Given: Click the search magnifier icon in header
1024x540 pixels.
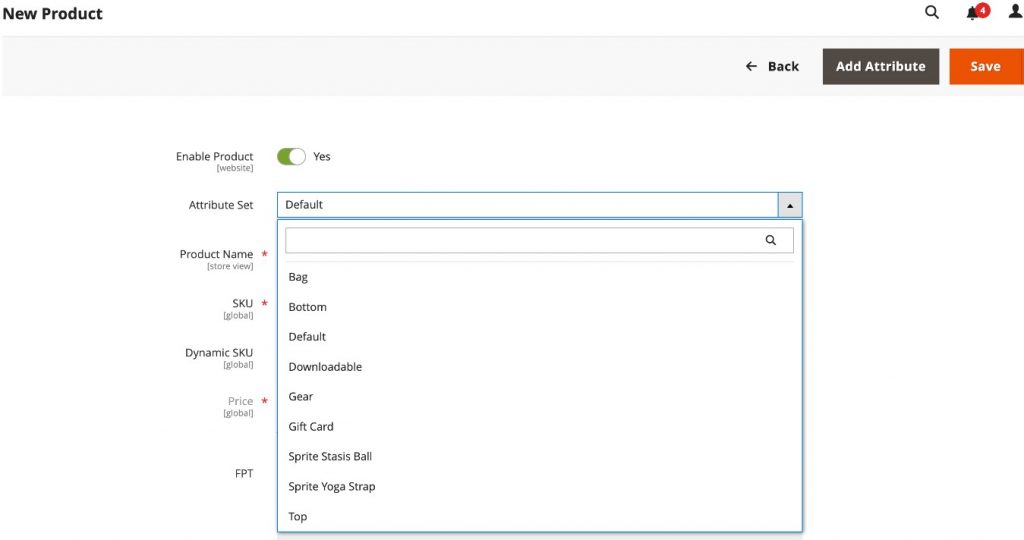Looking at the screenshot, I should coord(932,13).
